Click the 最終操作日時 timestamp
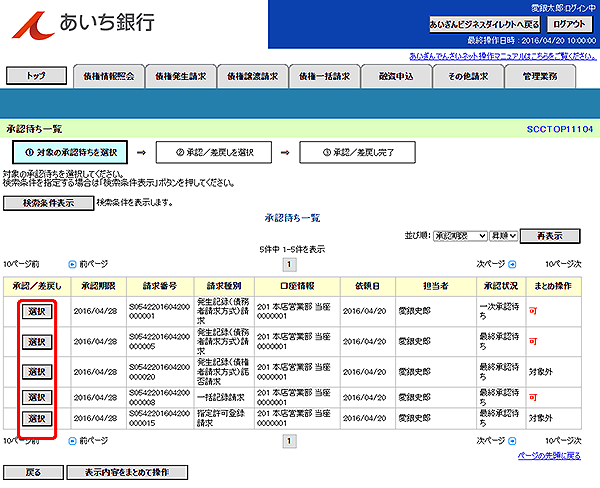The image size is (600, 488). click(532, 41)
